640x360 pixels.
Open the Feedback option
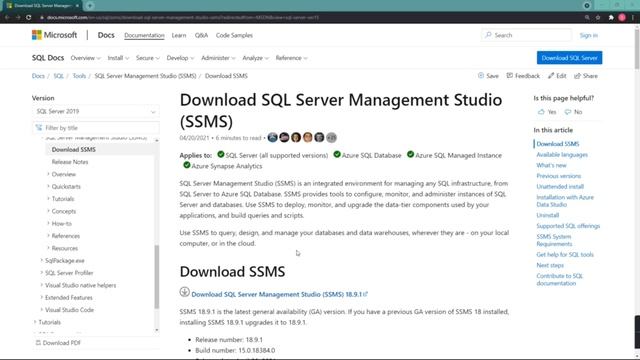(x=523, y=76)
